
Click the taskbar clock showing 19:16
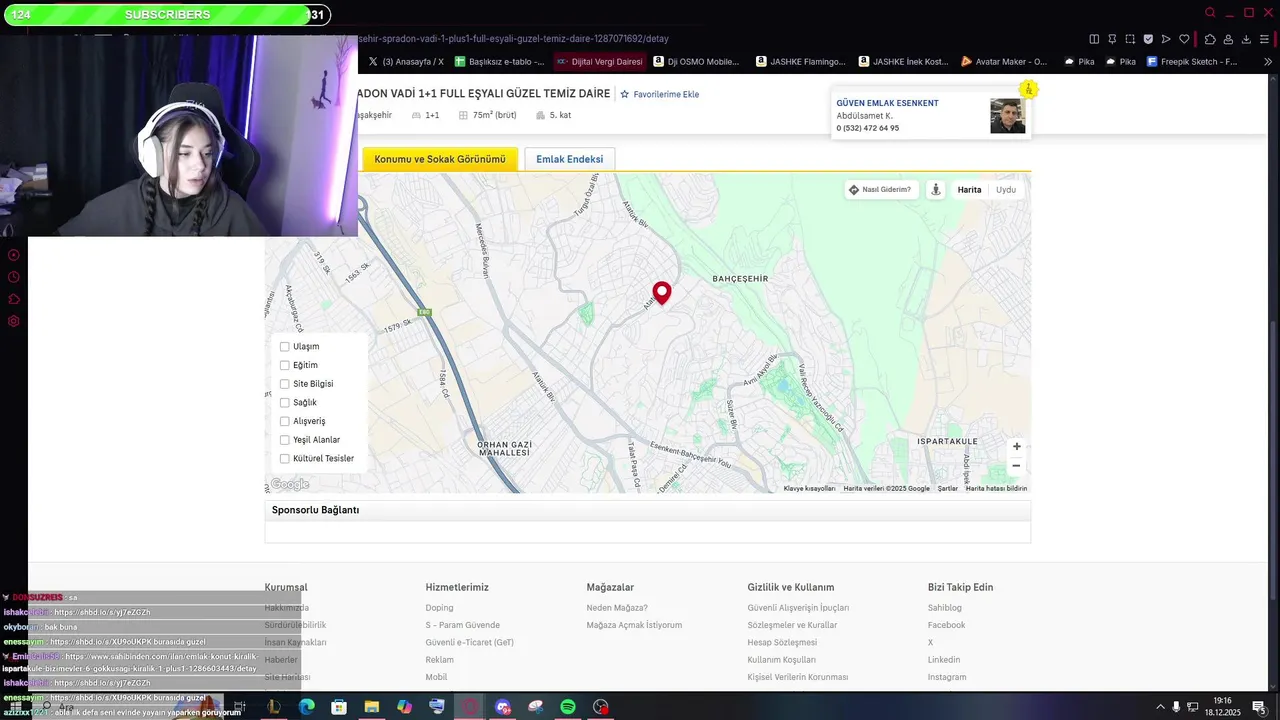tap(1222, 707)
